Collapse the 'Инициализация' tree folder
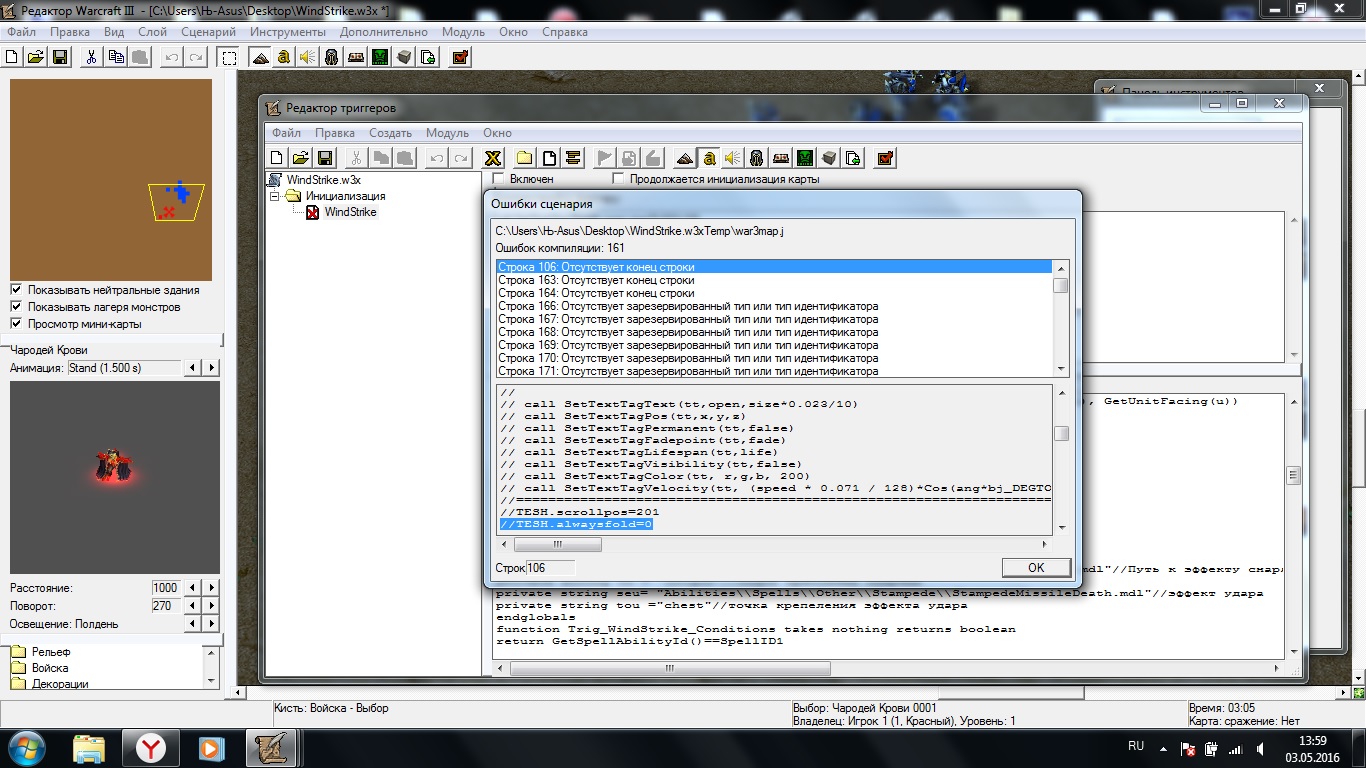Screen dimensions: 1366x768 click(x=274, y=196)
